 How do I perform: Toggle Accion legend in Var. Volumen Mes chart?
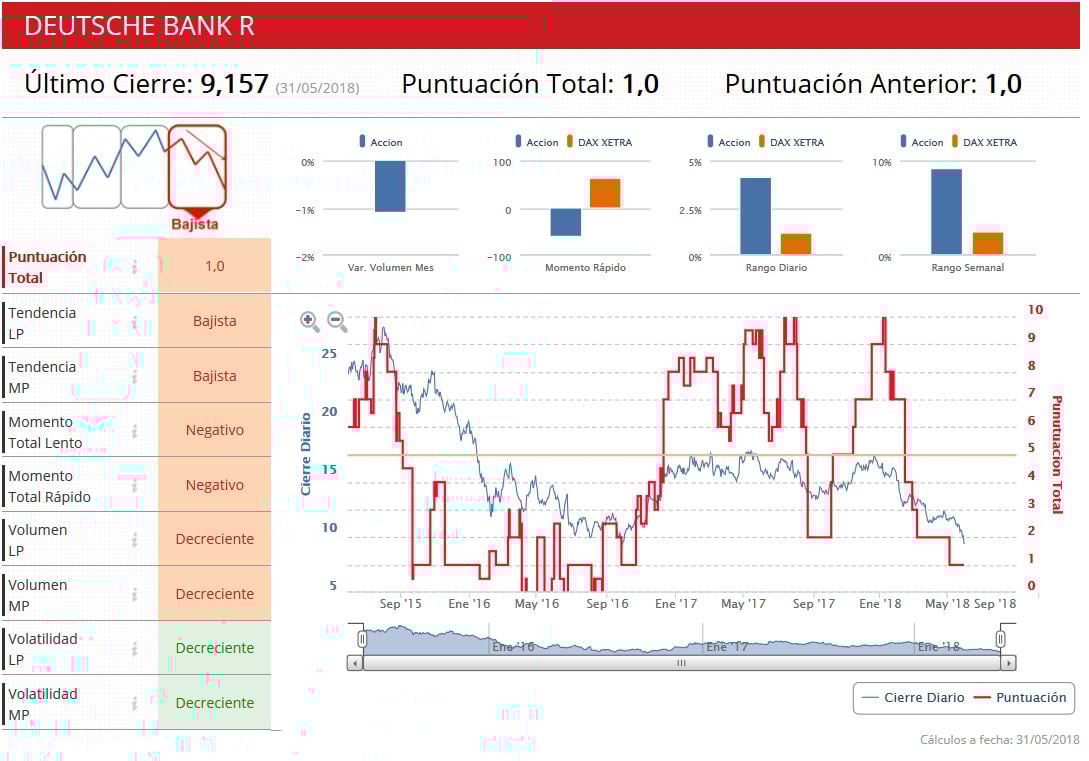click(381, 142)
